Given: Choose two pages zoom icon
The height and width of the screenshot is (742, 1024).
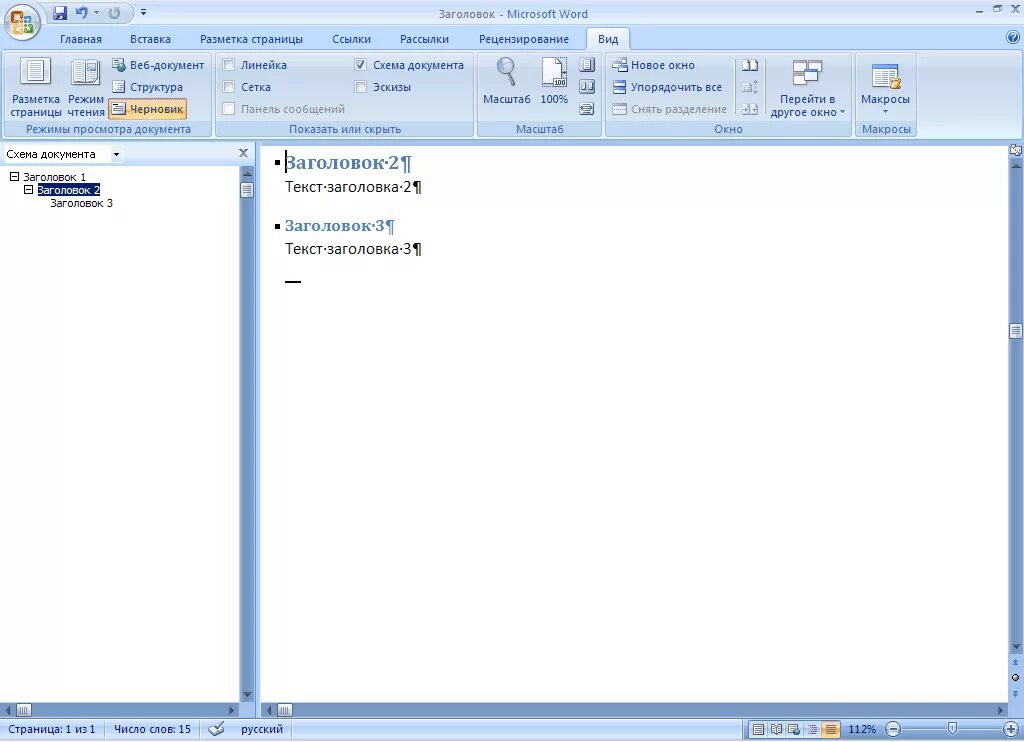Looking at the screenshot, I should coord(587,86).
